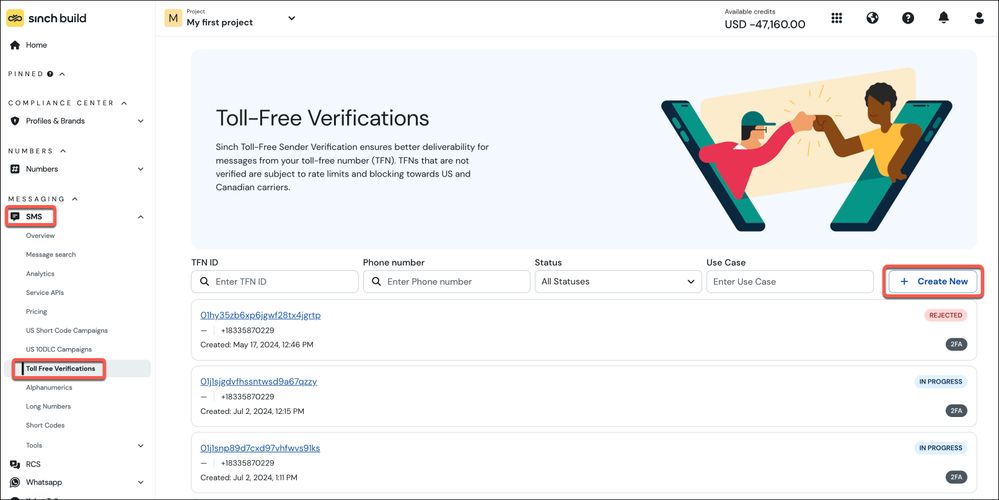Click in the Enter Use Case field
The height and width of the screenshot is (500, 999).
click(x=790, y=282)
